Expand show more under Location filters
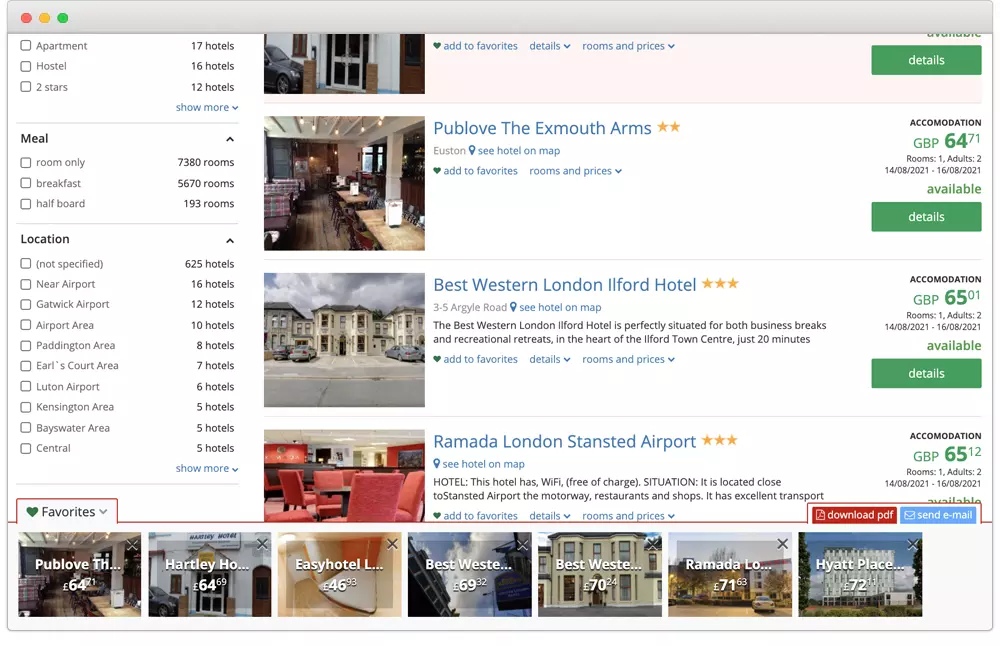The height and width of the screenshot is (646, 1000). pos(206,468)
